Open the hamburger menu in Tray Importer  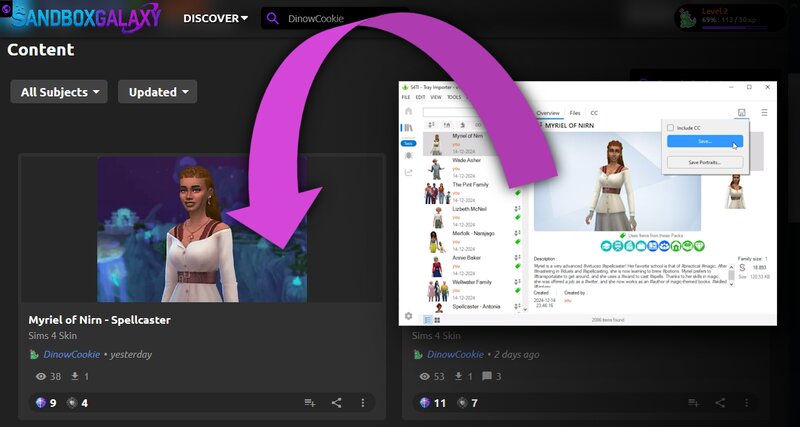(x=764, y=113)
